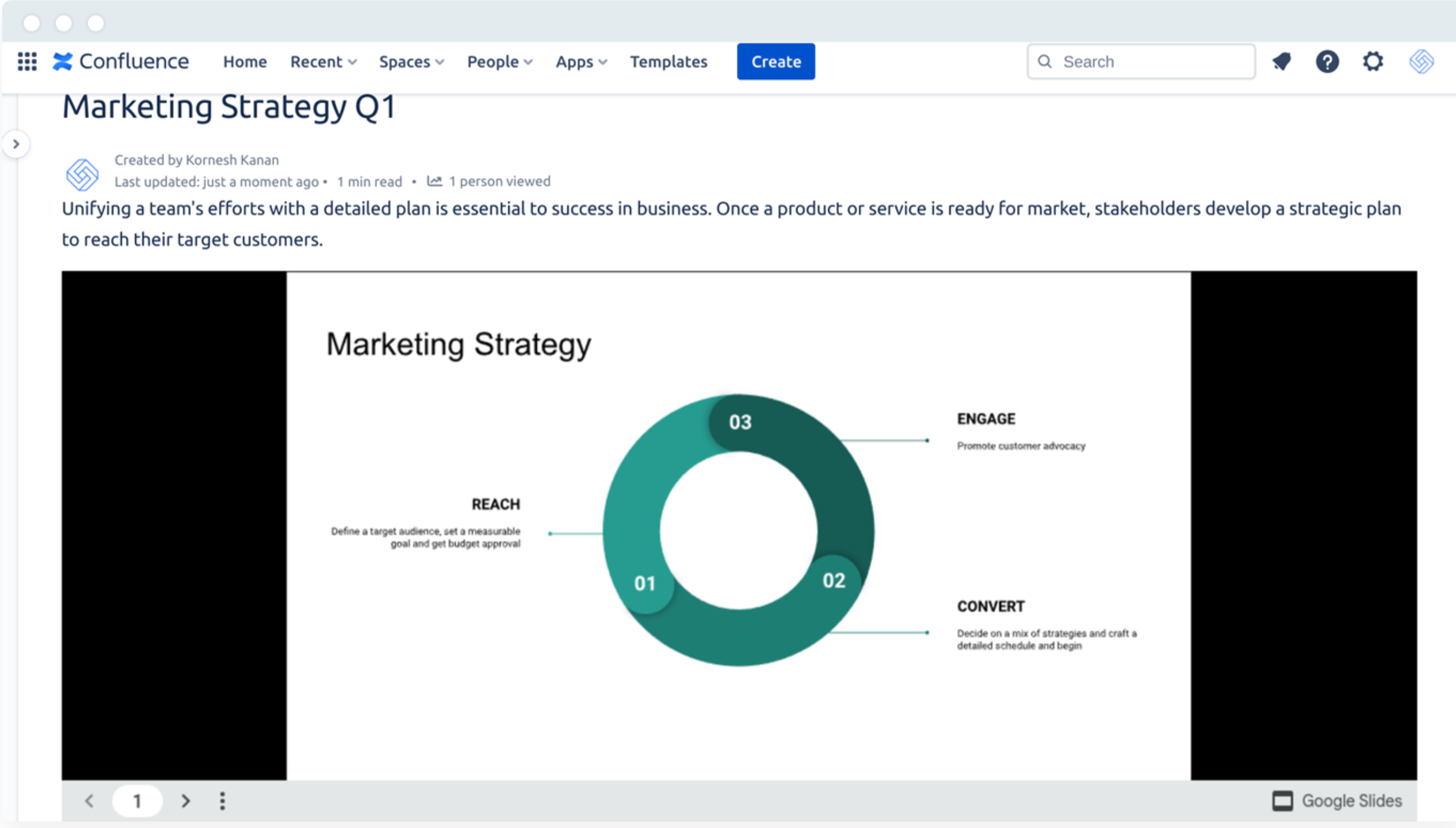Open the notifications bell

1282,62
